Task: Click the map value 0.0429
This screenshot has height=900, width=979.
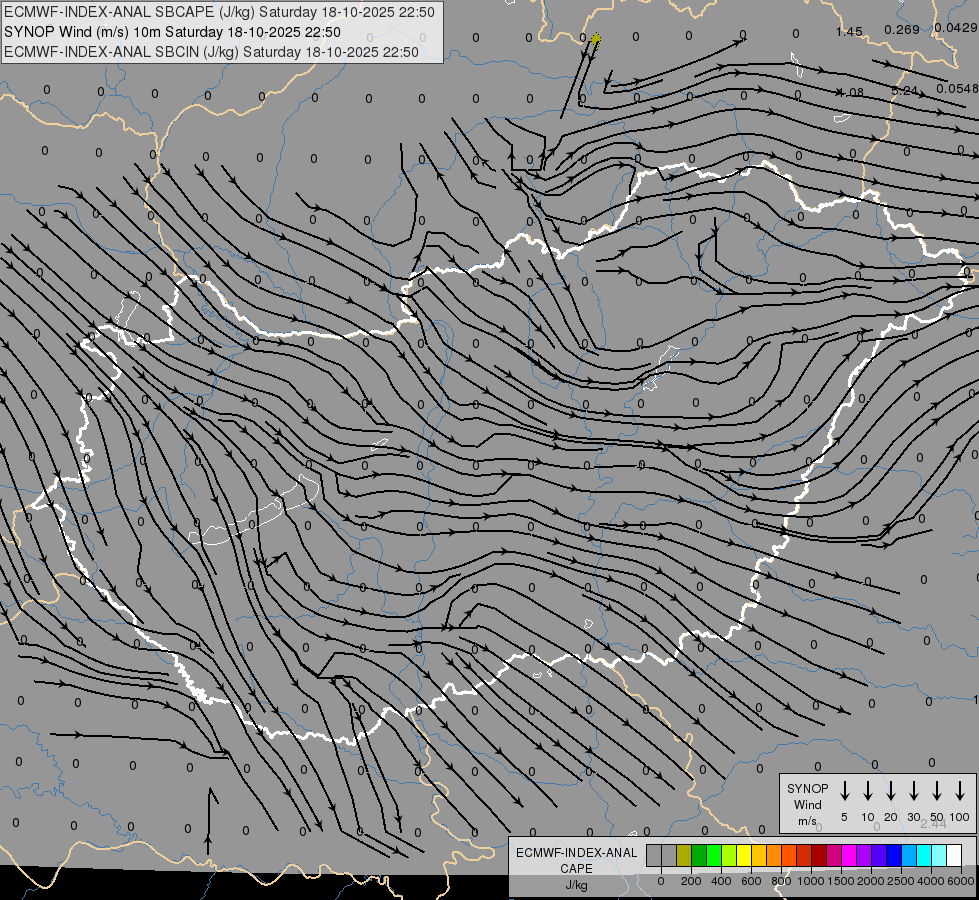Action: (x=956, y=27)
